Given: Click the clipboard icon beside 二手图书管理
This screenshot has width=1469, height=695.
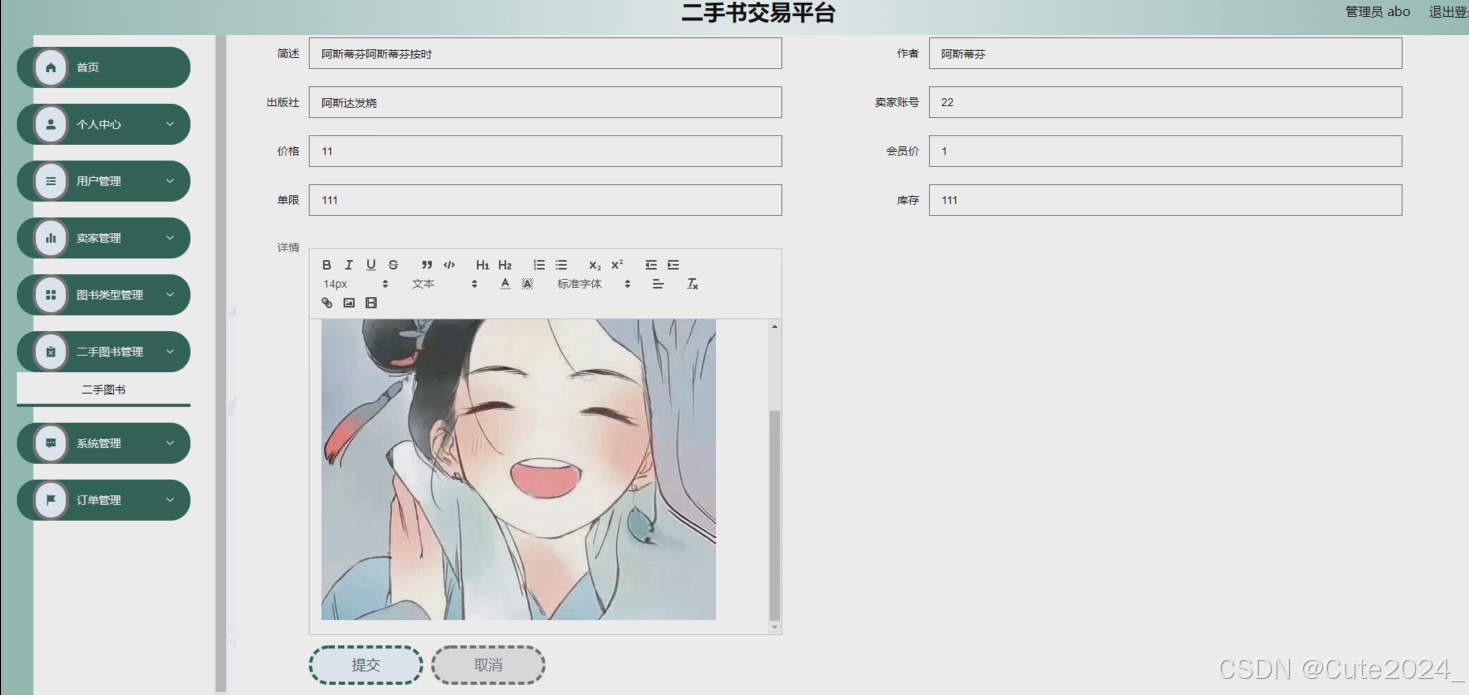Looking at the screenshot, I should click(x=51, y=352).
